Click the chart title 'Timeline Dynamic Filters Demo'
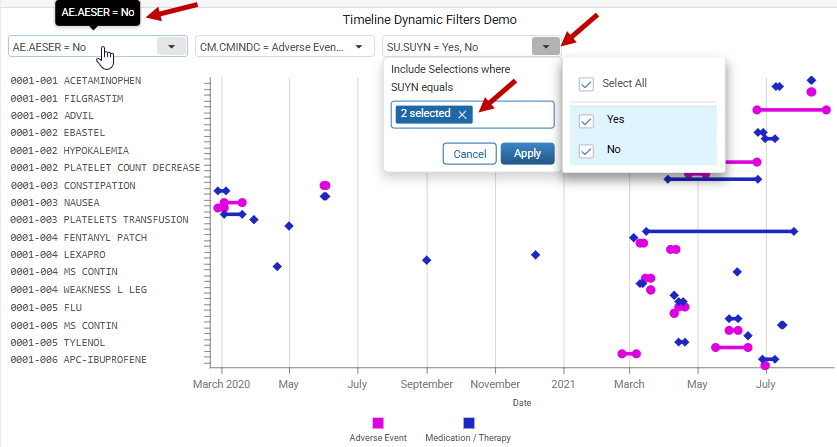837x447 pixels. click(x=430, y=20)
